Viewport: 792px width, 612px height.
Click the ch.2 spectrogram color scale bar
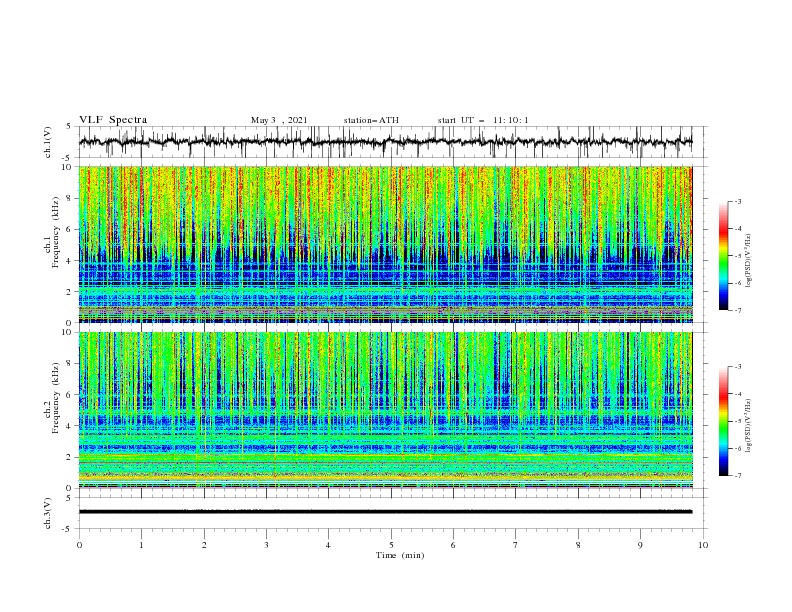click(x=723, y=421)
